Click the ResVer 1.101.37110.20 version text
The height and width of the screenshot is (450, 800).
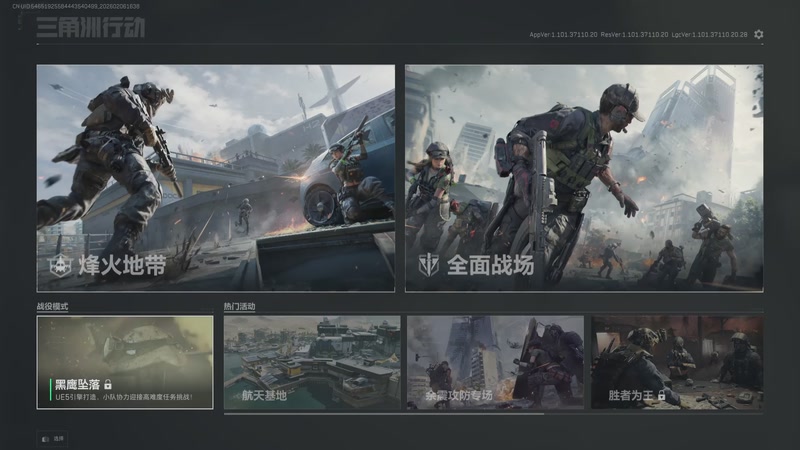point(634,35)
